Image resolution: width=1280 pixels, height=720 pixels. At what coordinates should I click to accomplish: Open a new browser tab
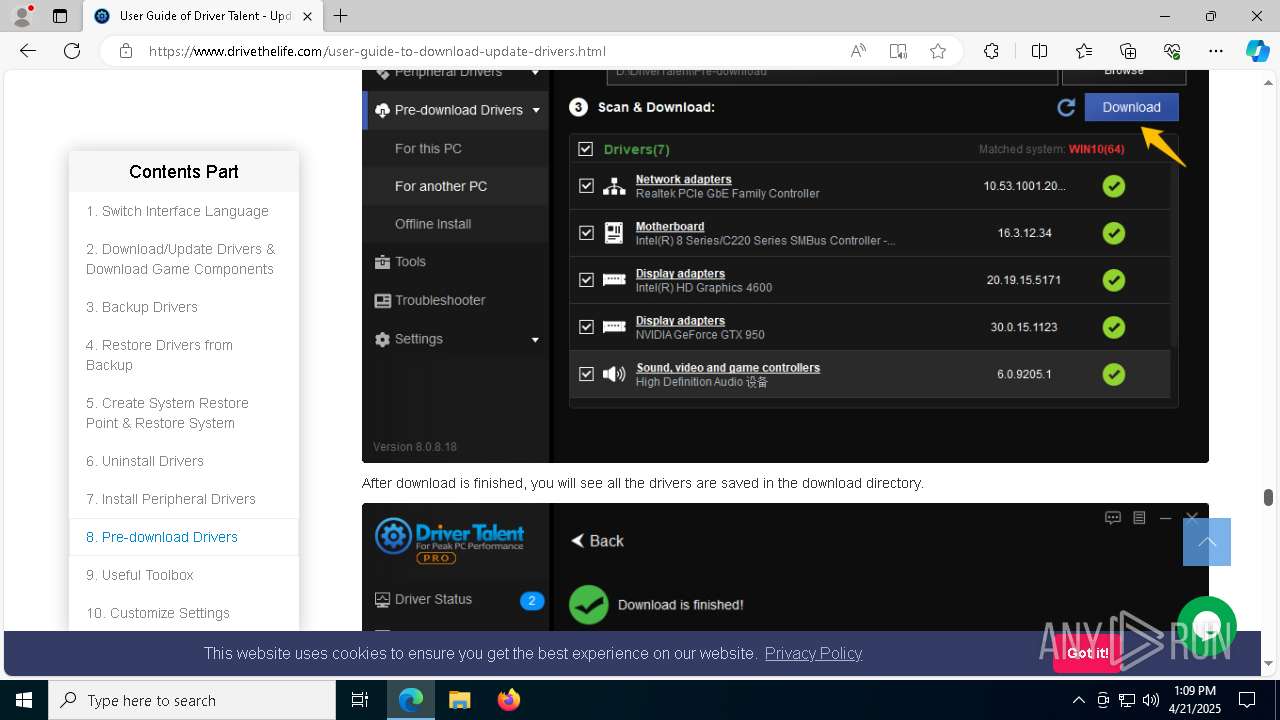click(x=341, y=16)
